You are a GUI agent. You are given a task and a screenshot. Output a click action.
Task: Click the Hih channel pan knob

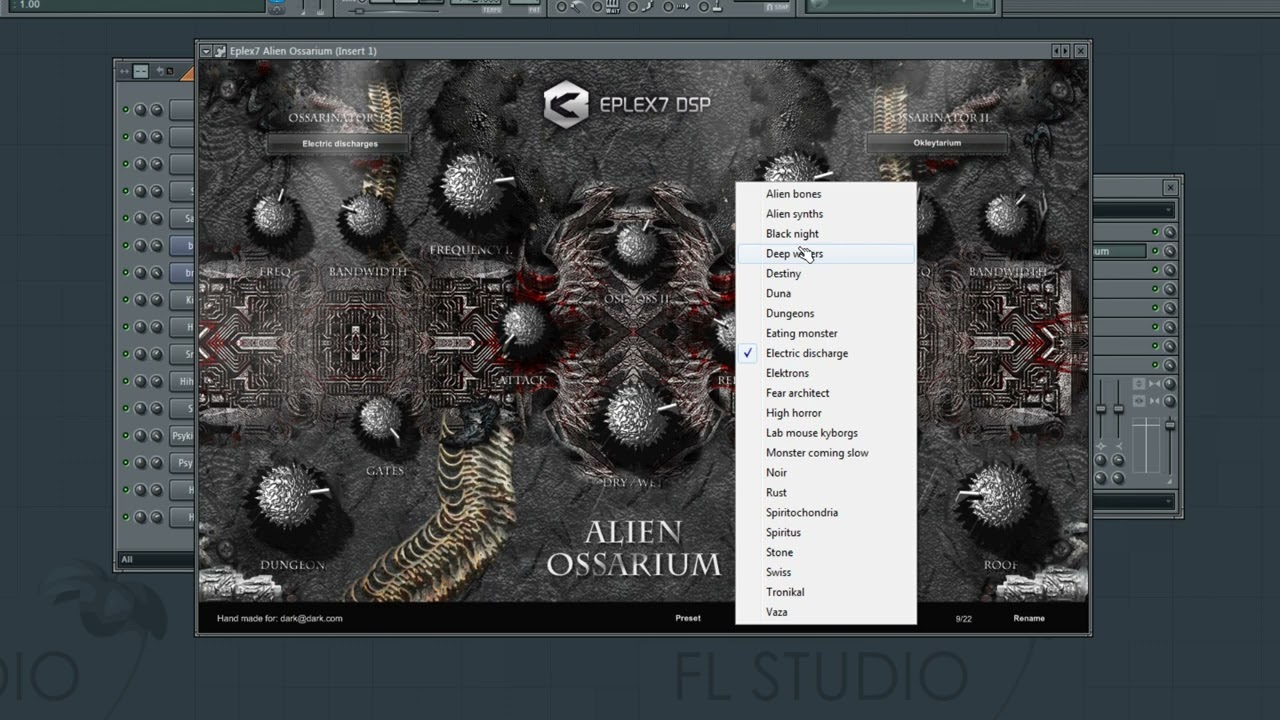[x=140, y=381]
